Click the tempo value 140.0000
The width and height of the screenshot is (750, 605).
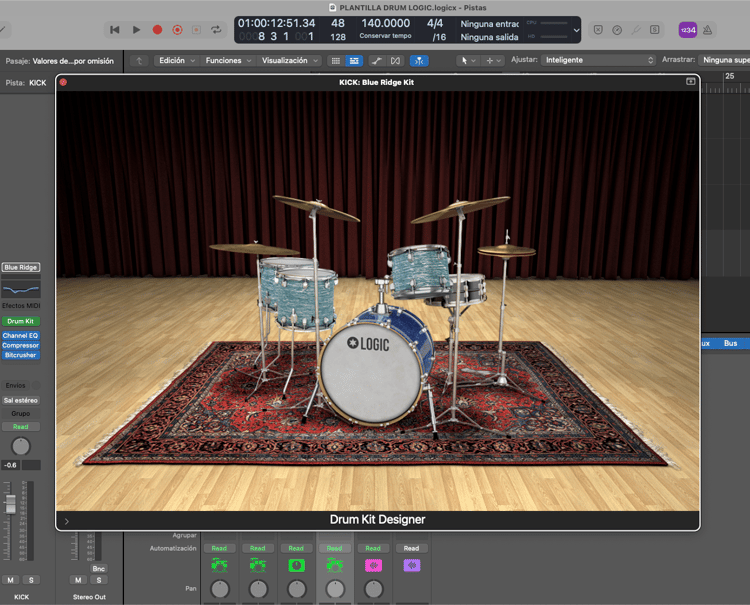[386, 23]
